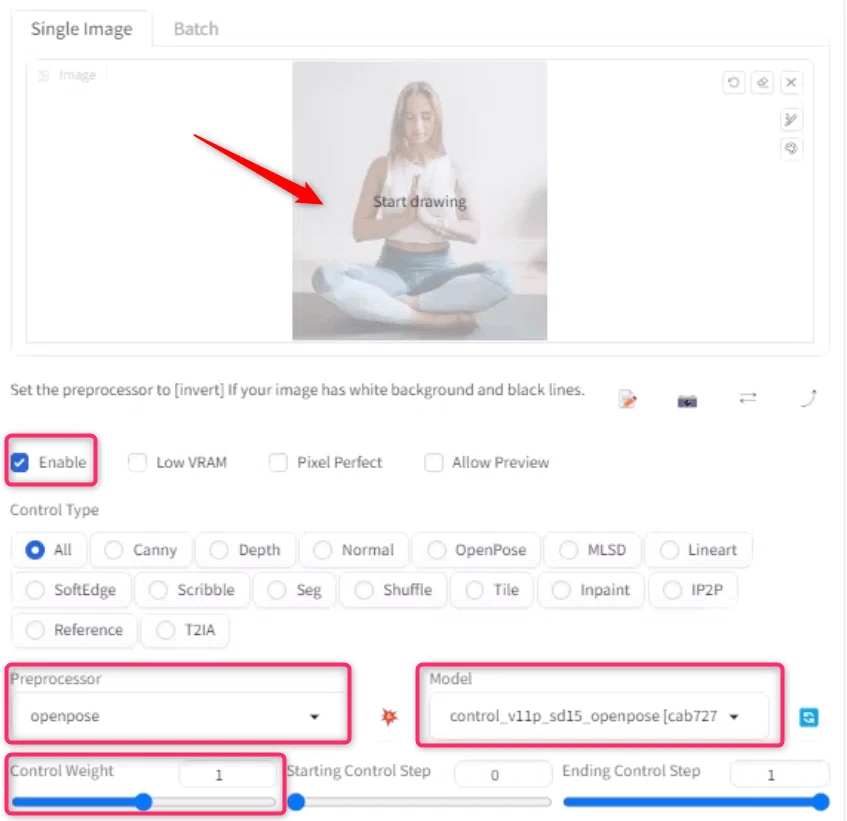
Task: Select the Seg control type
Action: click(x=294, y=590)
